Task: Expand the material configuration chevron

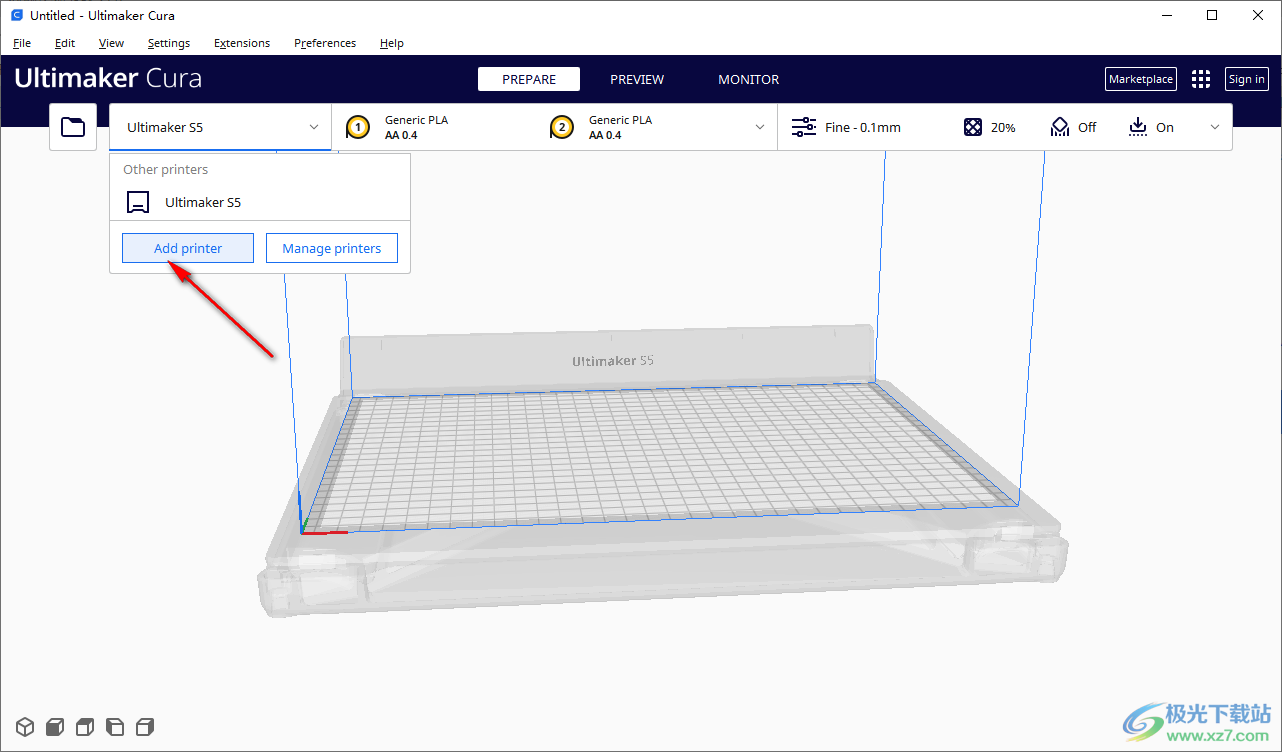Action: pyautogui.click(x=760, y=127)
